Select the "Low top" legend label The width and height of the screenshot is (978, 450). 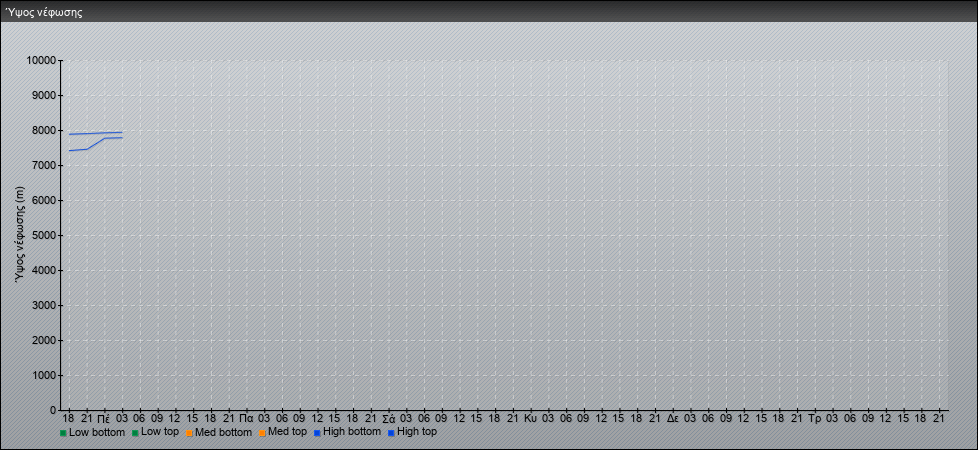tap(160, 431)
